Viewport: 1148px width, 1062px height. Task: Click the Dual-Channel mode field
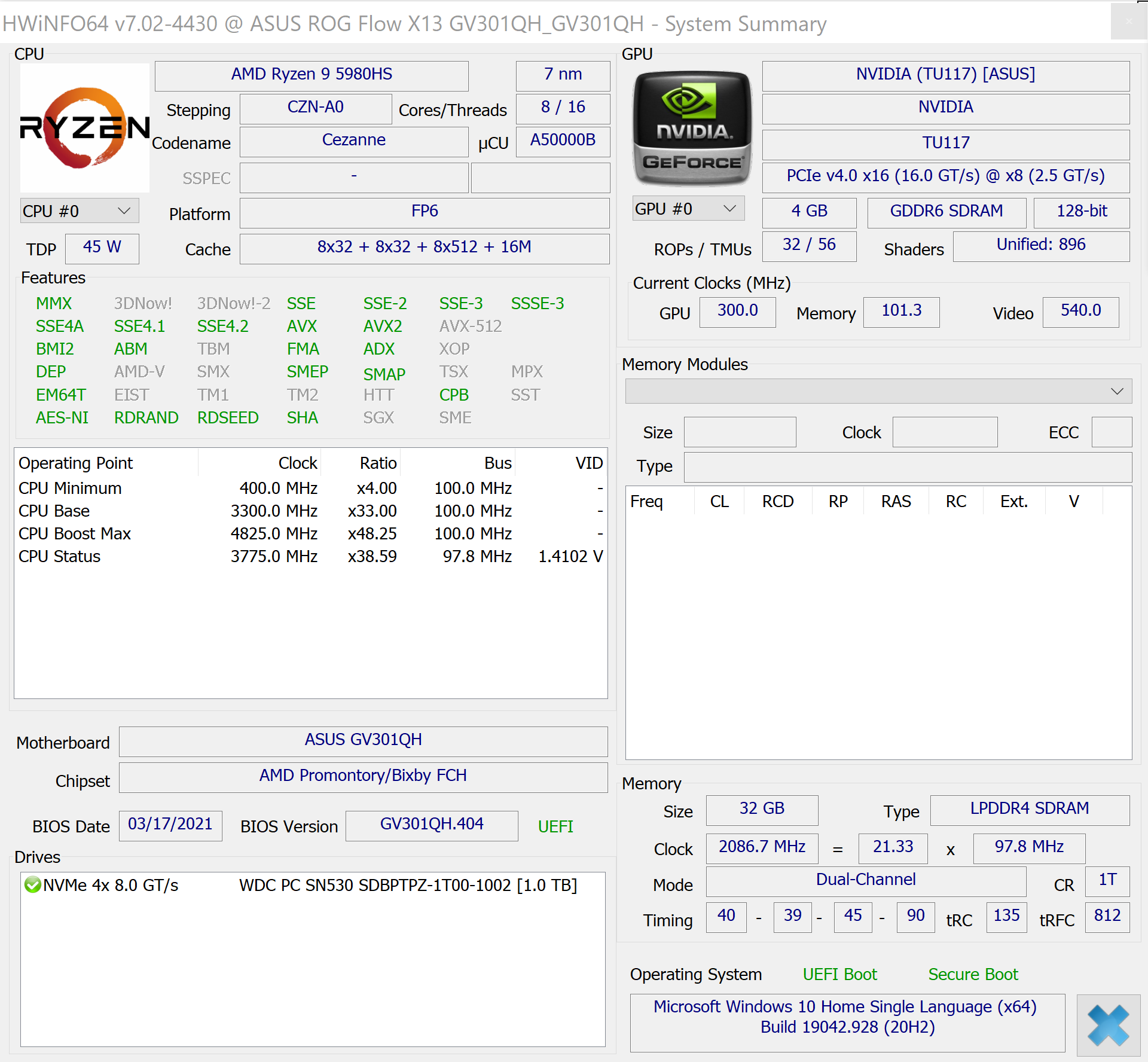(866, 881)
